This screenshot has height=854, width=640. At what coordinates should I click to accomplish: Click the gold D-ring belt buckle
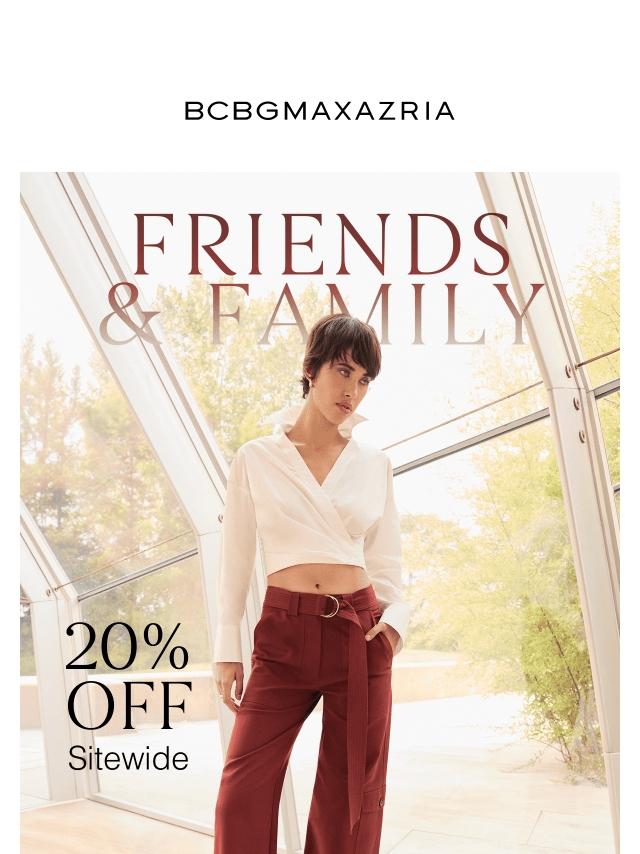click(330, 606)
